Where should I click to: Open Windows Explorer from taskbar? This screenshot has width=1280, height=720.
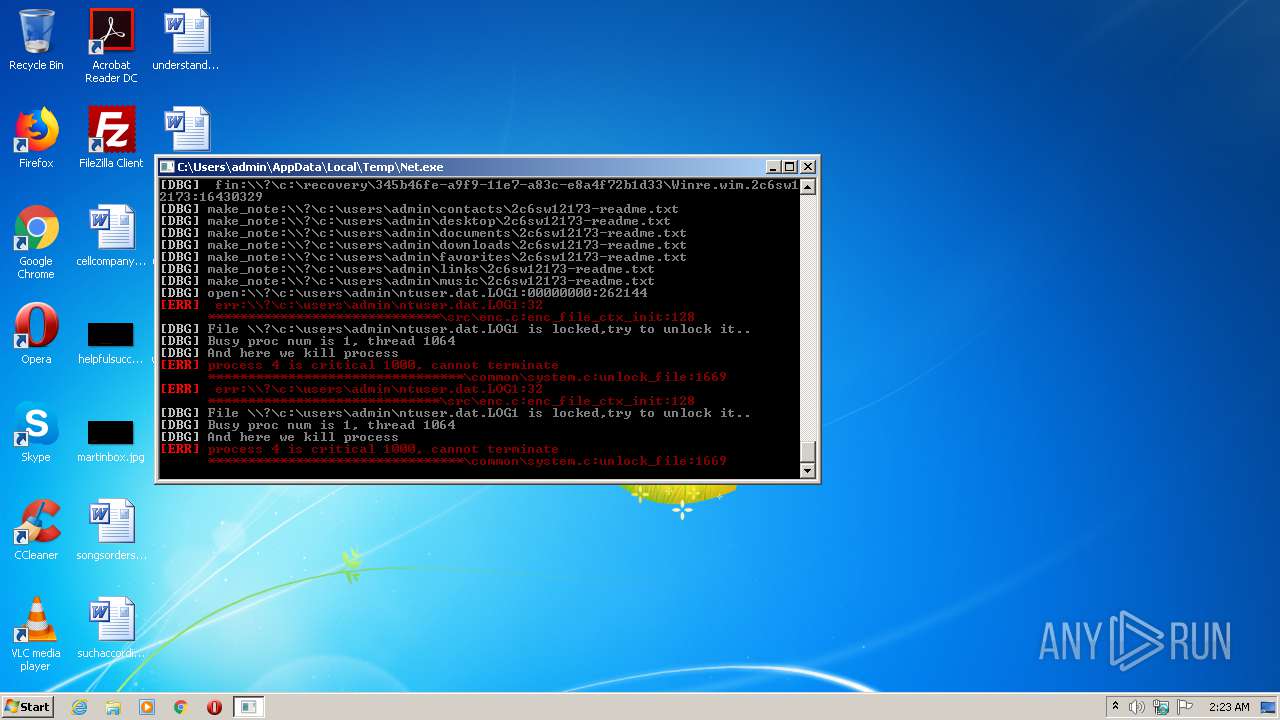[x=113, y=707]
